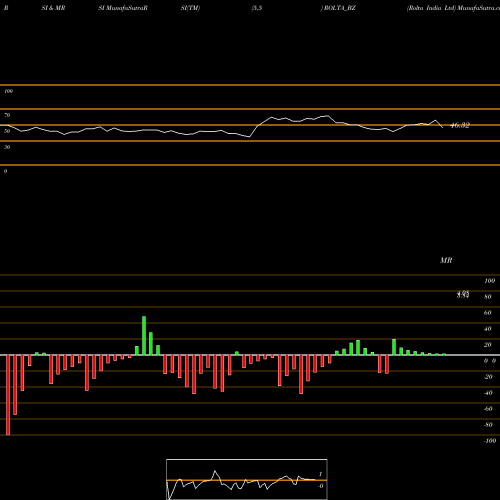Click the 60 label on MR right axis
500x500 pixels.
(488, 313)
